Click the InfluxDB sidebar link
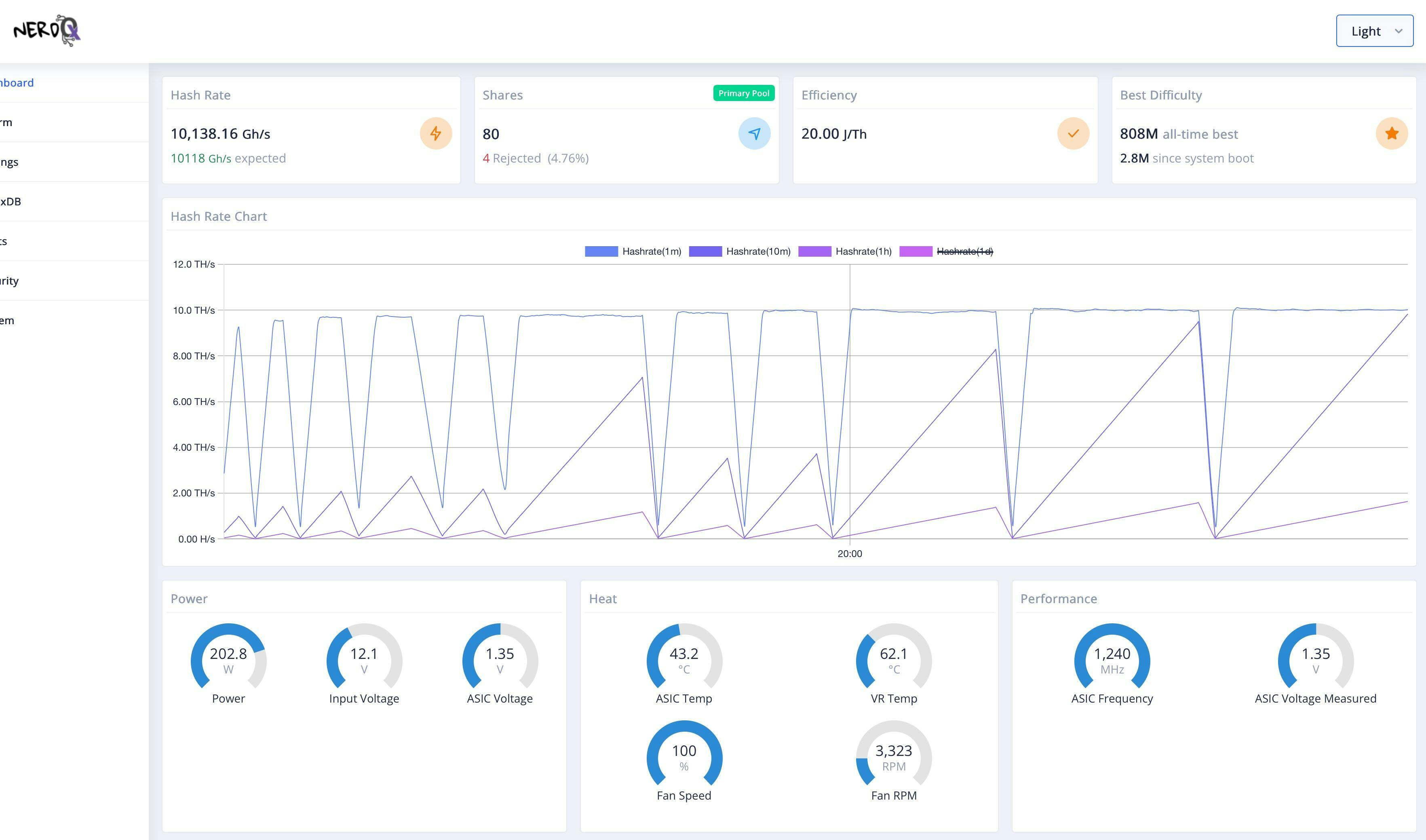Viewport: 1426px width, 840px height. click(x=10, y=201)
